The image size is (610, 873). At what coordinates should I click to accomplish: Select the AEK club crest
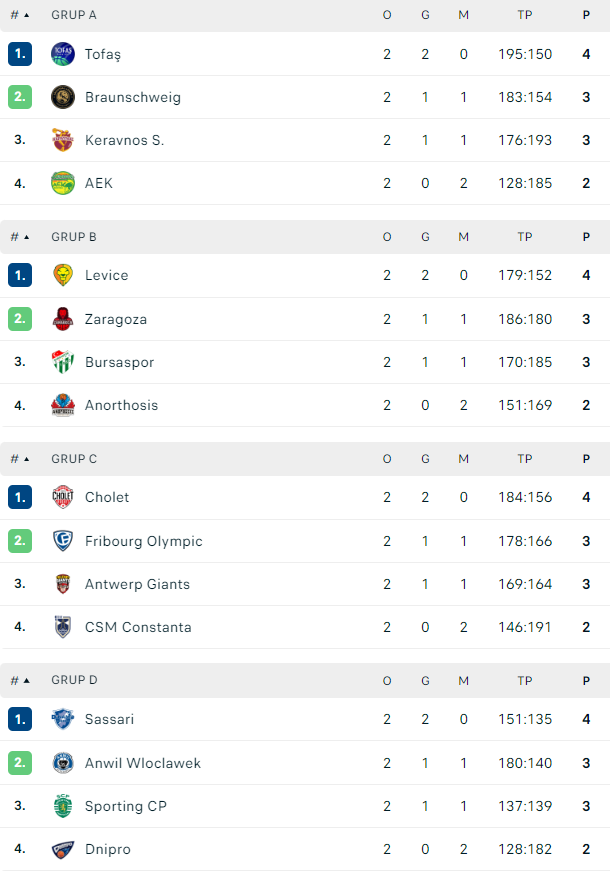63,183
